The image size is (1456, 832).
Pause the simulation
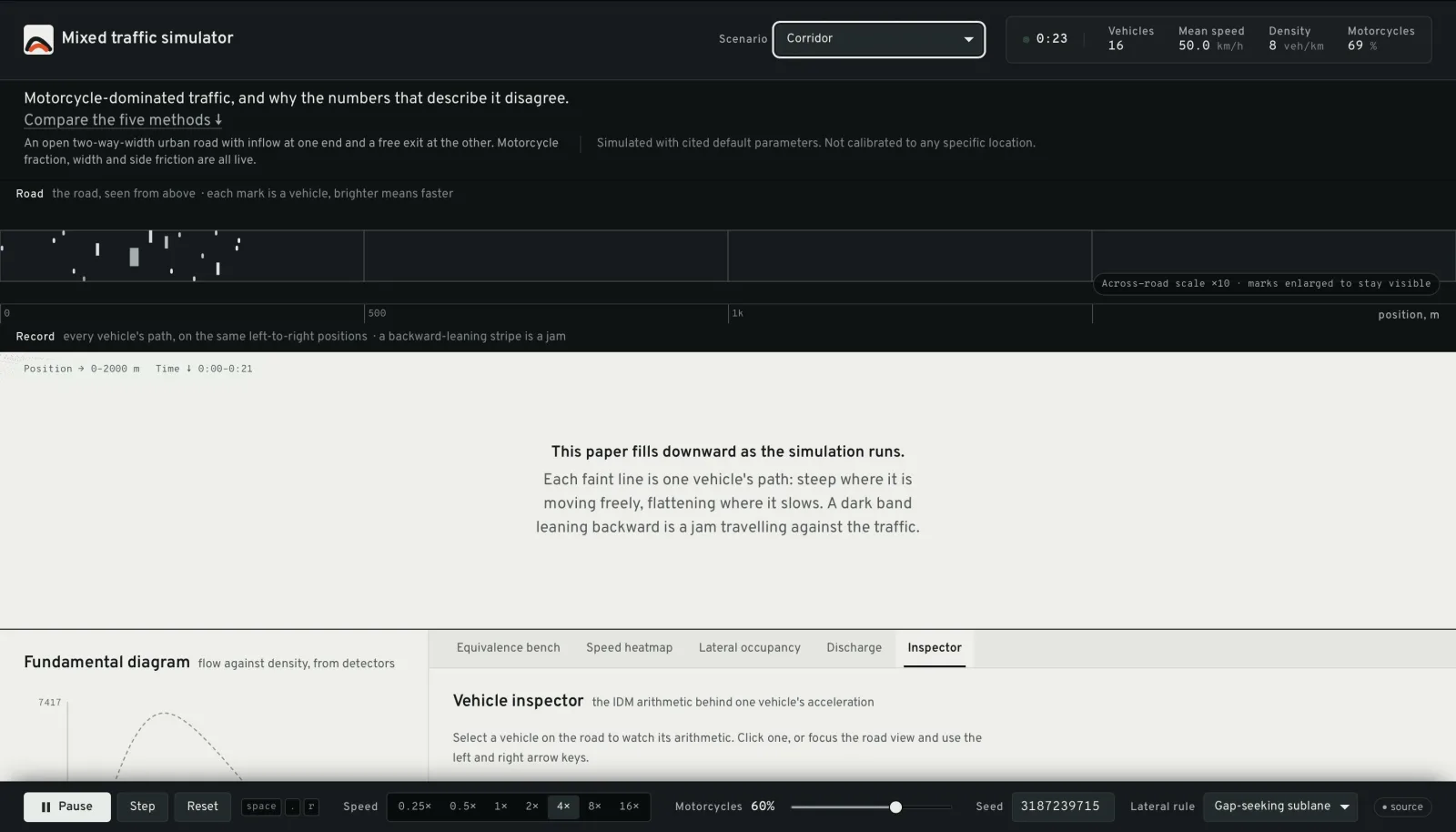pos(67,807)
